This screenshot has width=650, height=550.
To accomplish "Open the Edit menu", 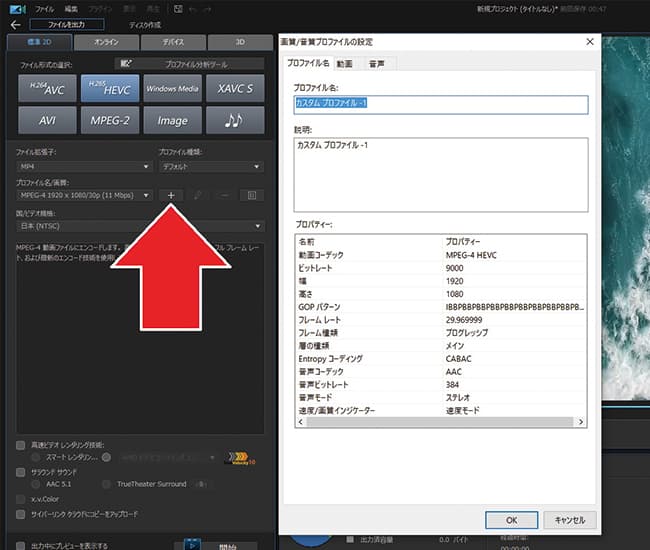I will [71, 9].
